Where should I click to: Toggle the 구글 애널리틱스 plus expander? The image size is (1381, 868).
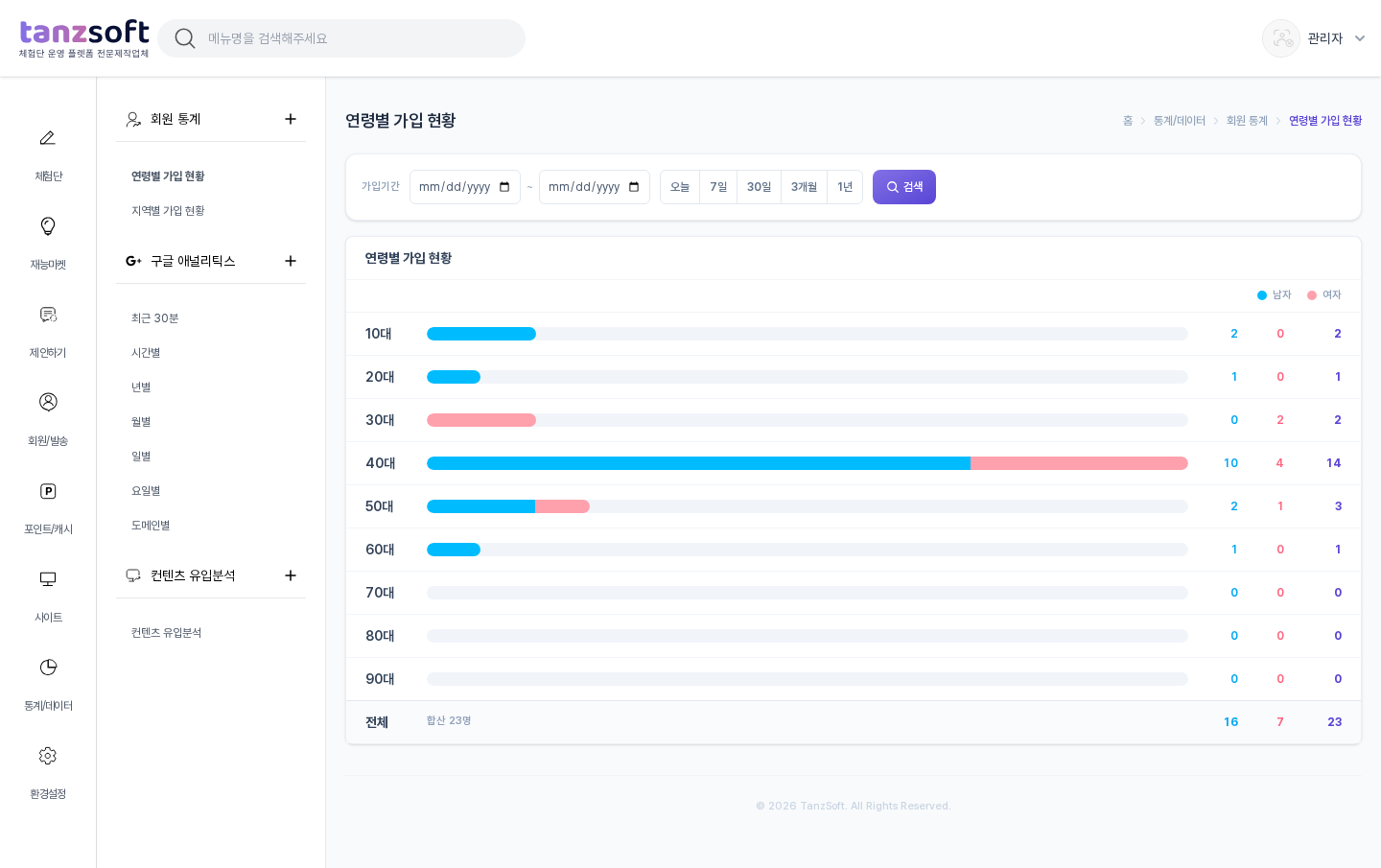[x=291, y=261]
